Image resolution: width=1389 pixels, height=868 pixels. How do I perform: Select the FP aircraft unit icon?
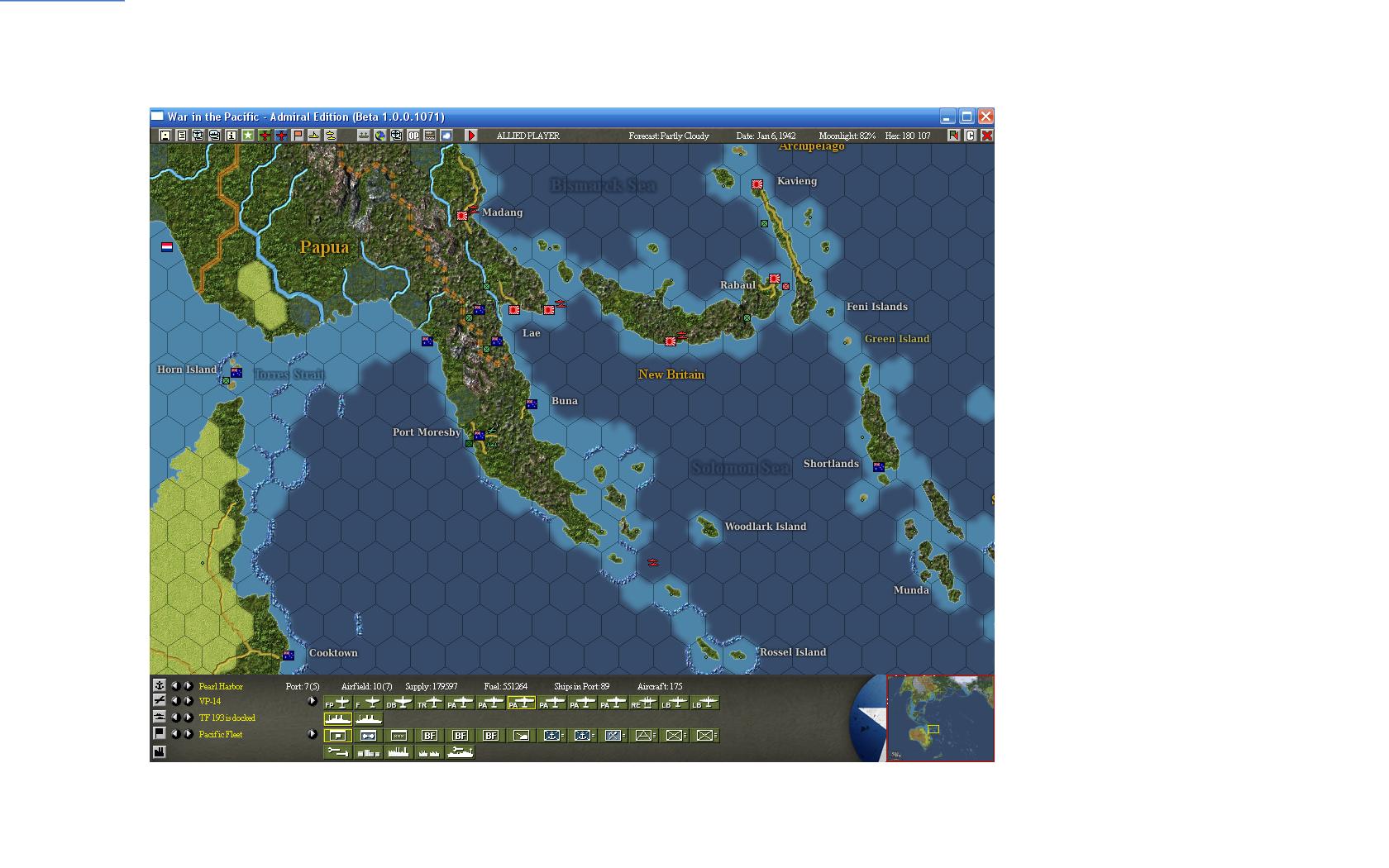[337, 703]
